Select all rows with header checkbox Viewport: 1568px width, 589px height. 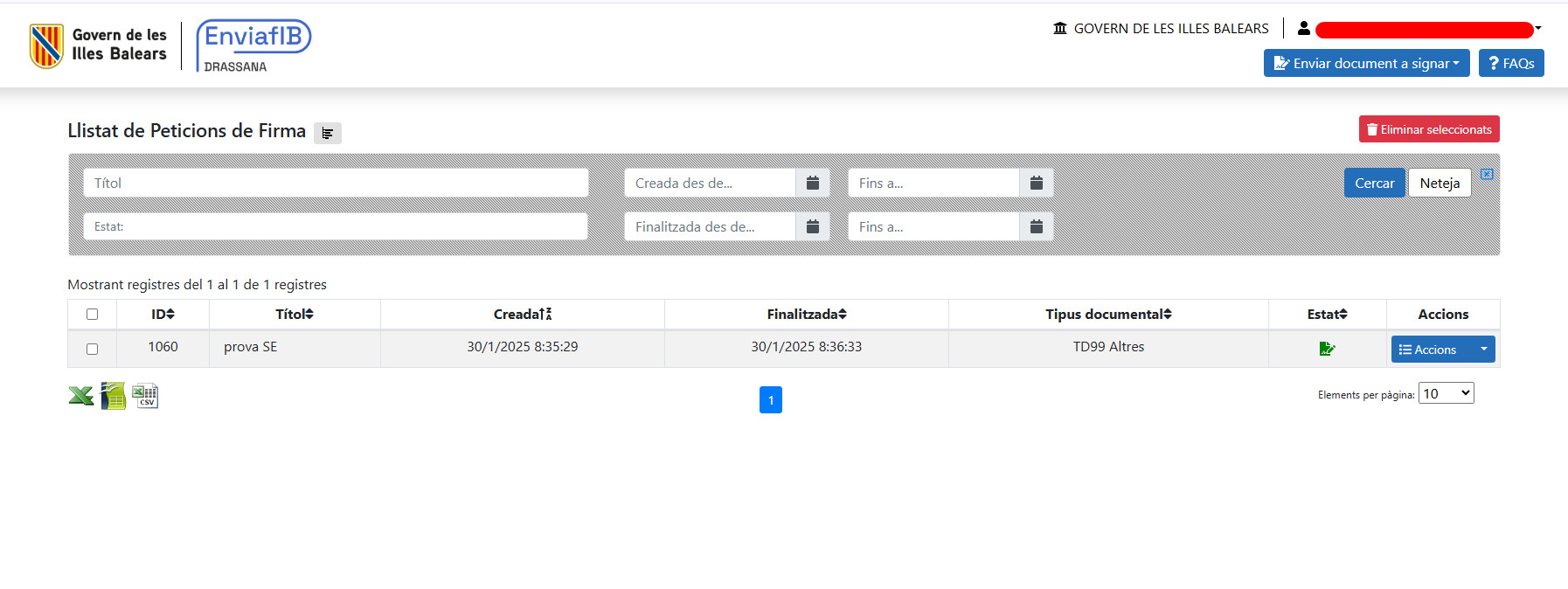[x=92, y=314]
